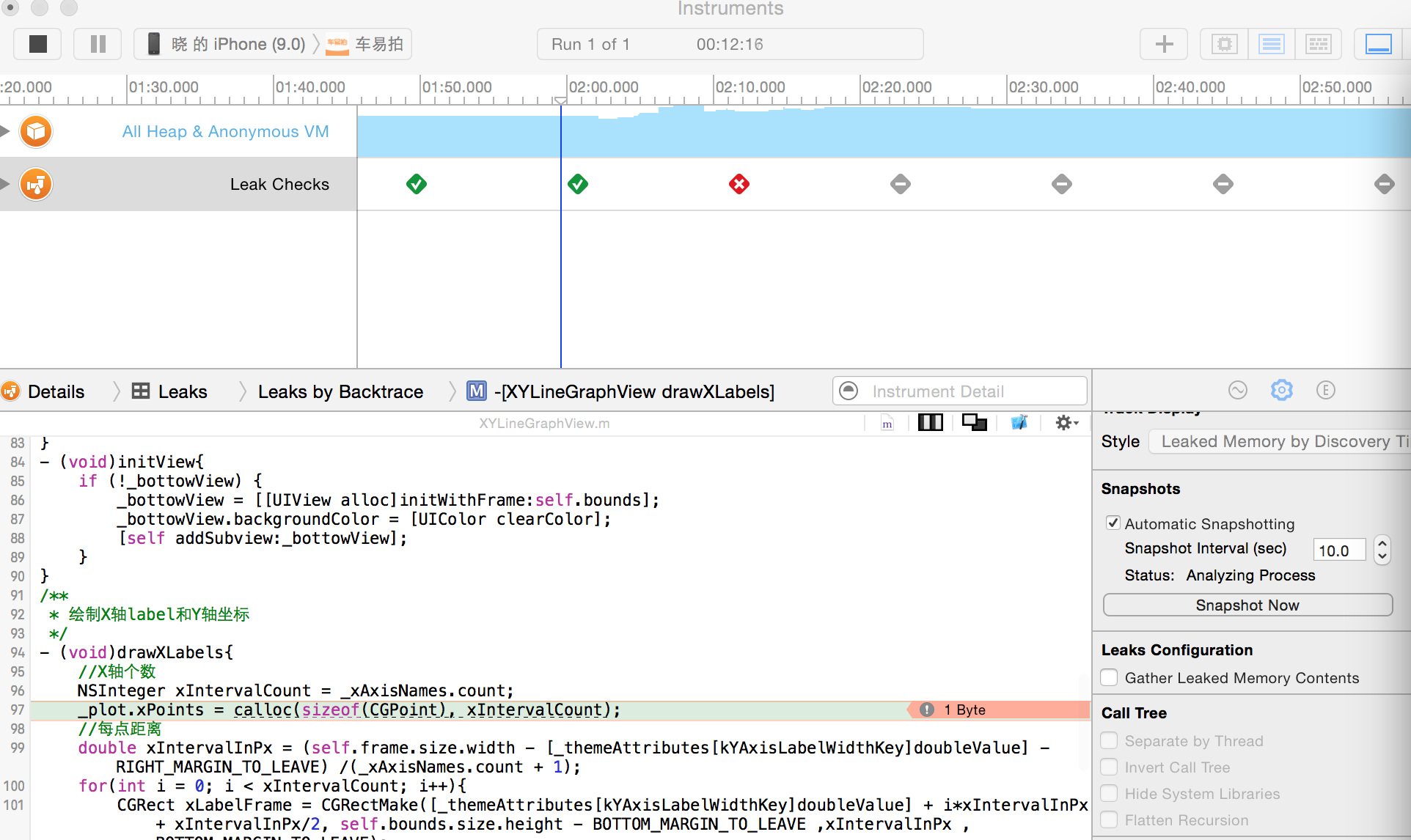Toggle Separate by Thread checkbox
Viewport: 1411px width, 840px height.
(x=1110, y=741)
